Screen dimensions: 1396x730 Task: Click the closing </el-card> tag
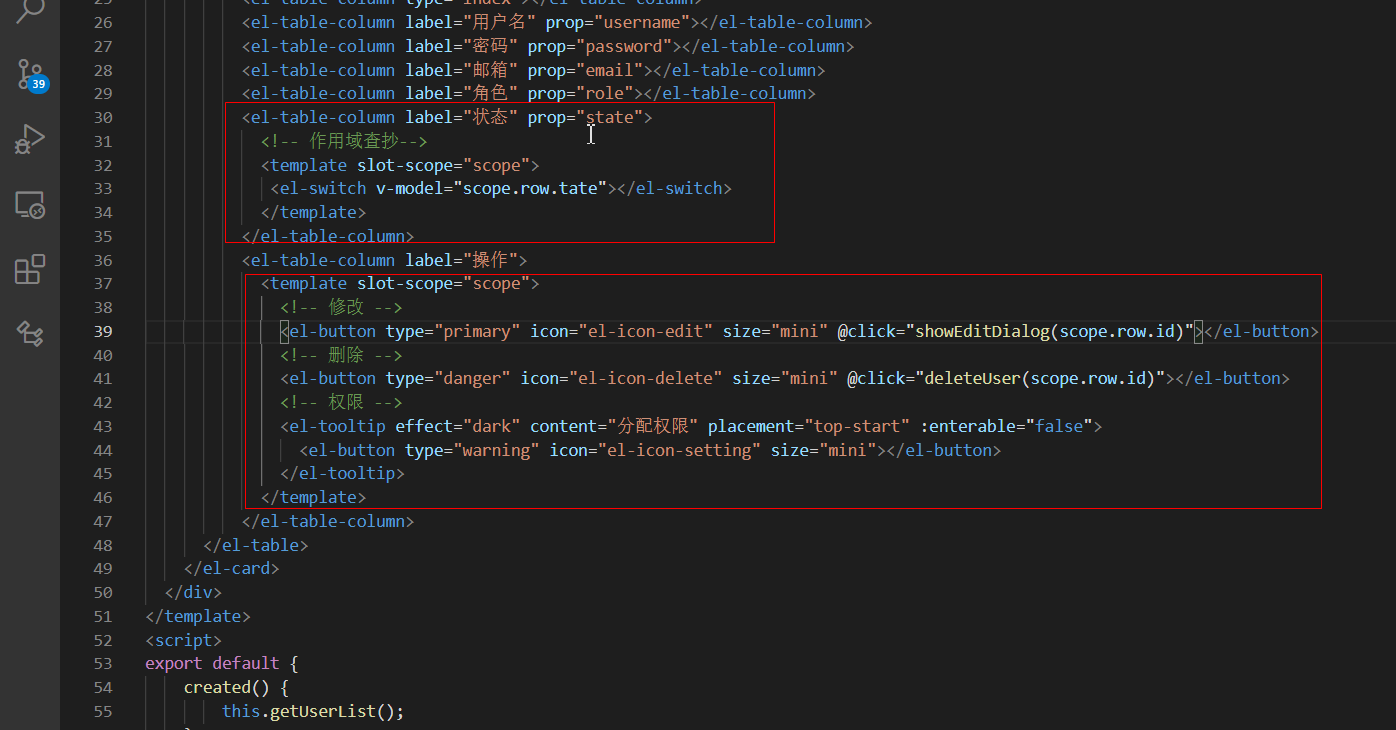pos(232,568)
